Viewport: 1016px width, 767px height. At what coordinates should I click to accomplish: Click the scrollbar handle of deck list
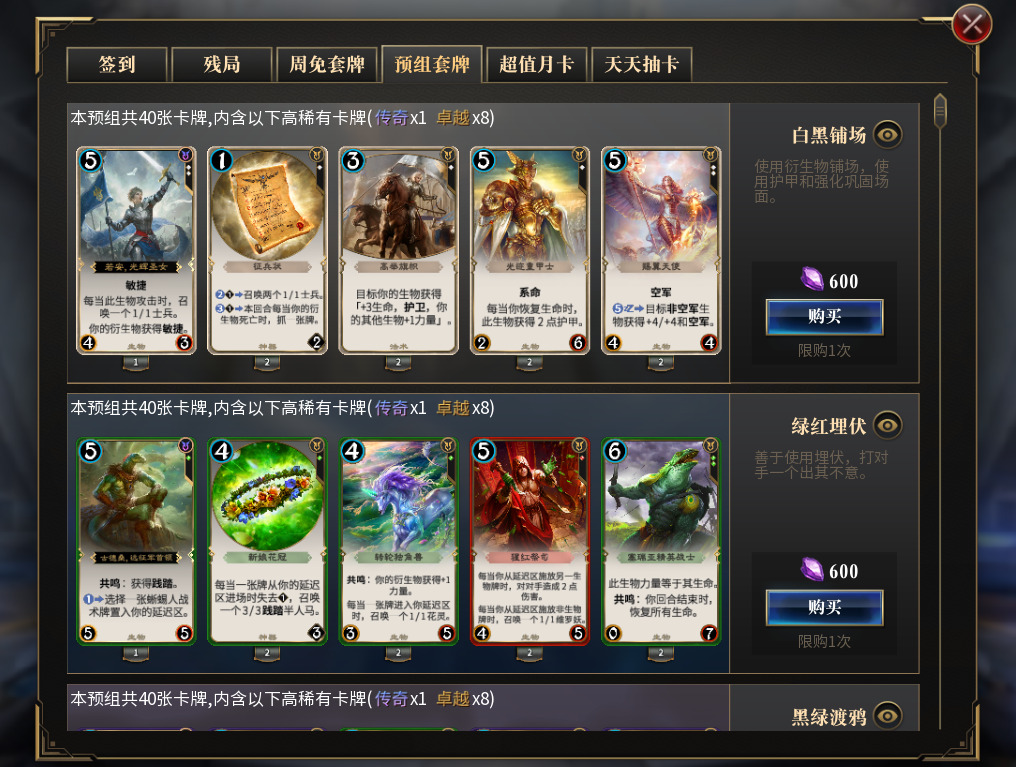pos(940,111)
